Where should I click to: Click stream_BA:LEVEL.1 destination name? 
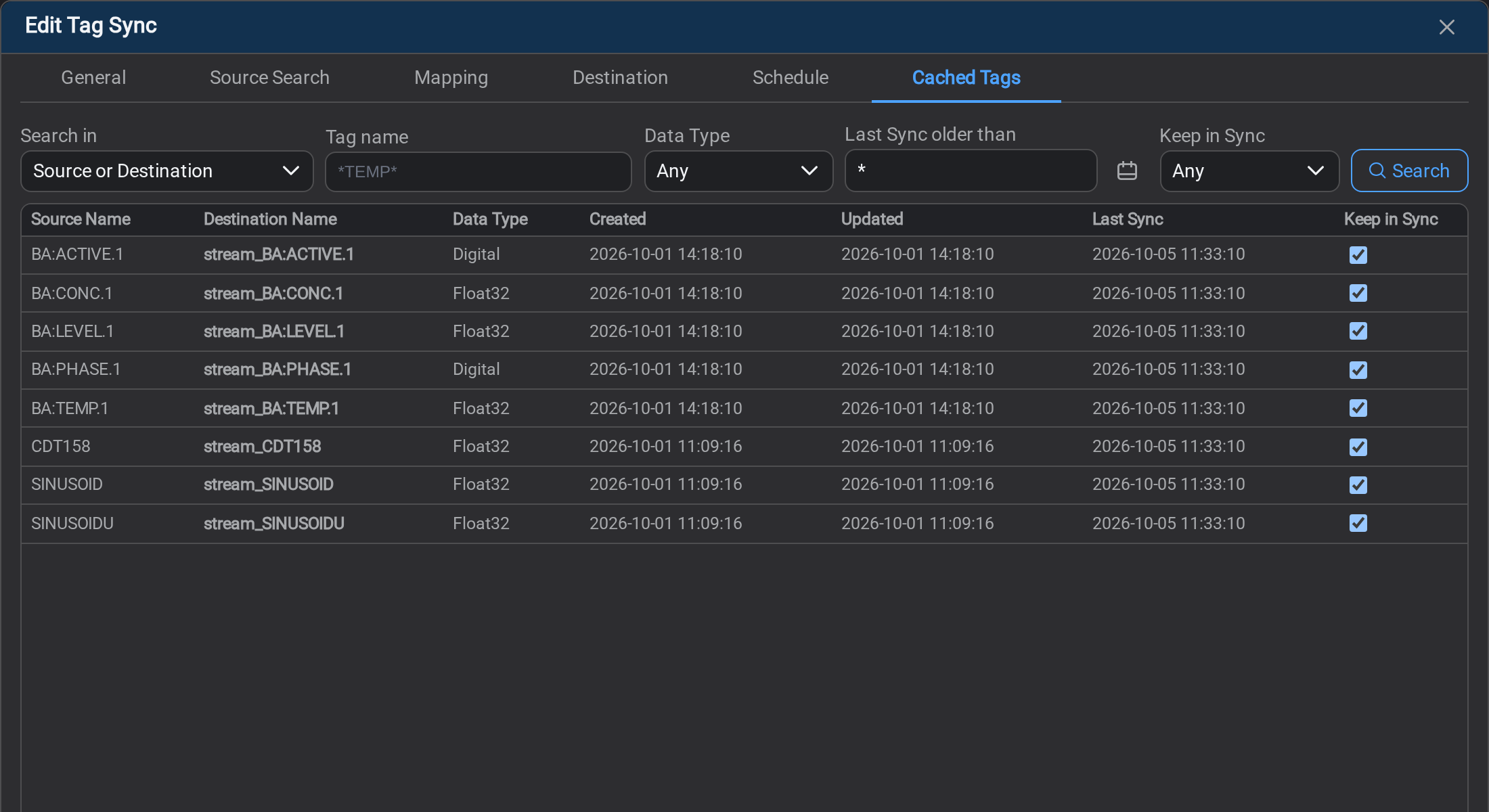tap(274, 332)
